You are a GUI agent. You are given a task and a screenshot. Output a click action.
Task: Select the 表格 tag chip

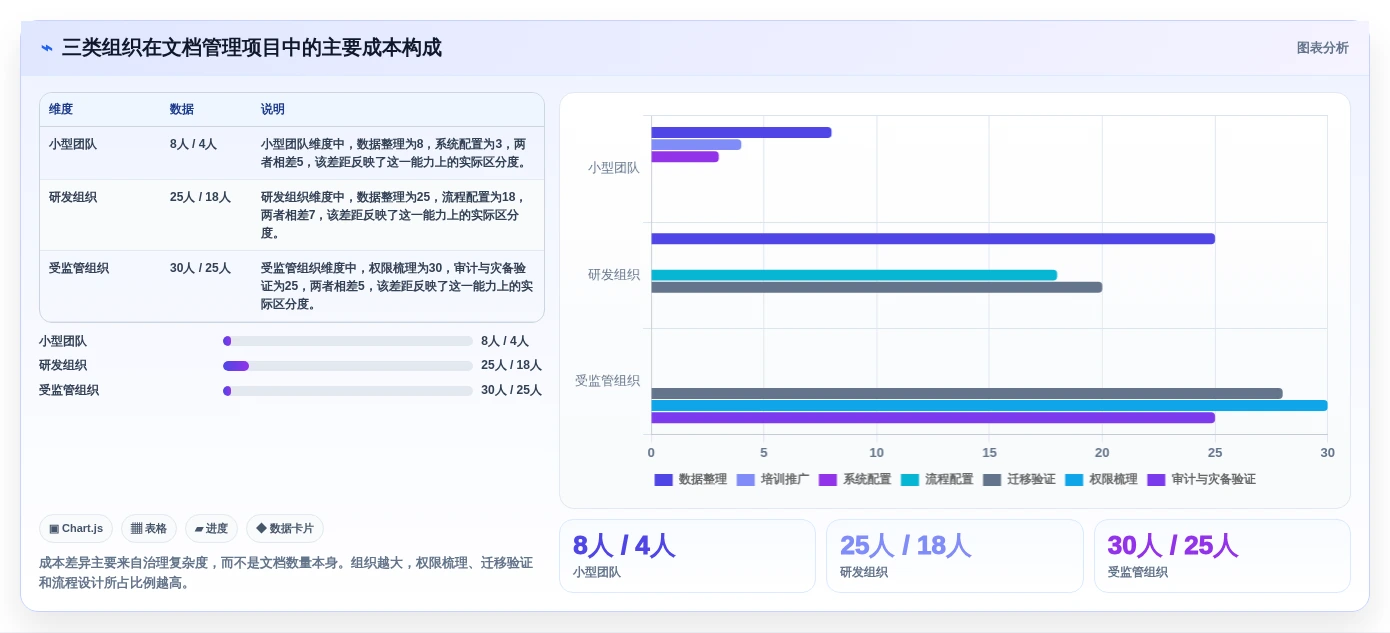149,528
